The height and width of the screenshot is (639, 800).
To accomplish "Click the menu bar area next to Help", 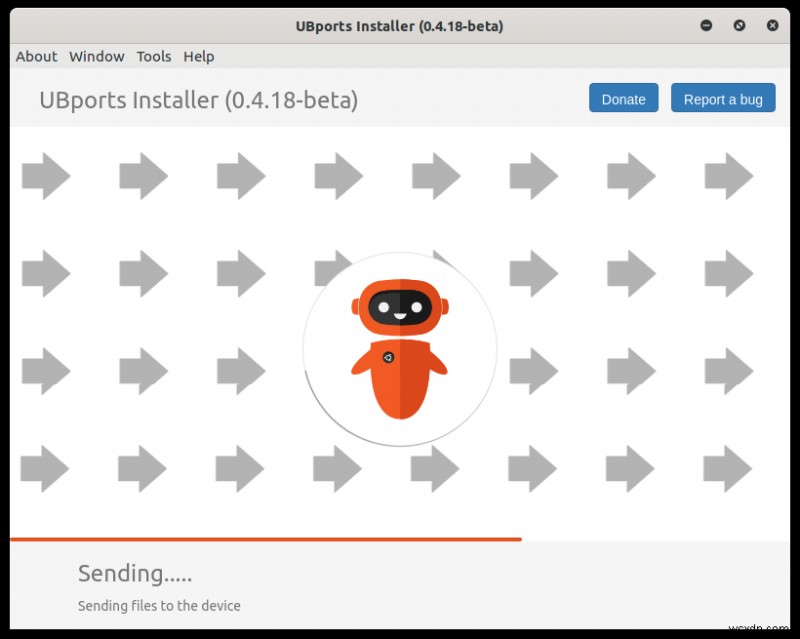I will click(x=300, y=57).
